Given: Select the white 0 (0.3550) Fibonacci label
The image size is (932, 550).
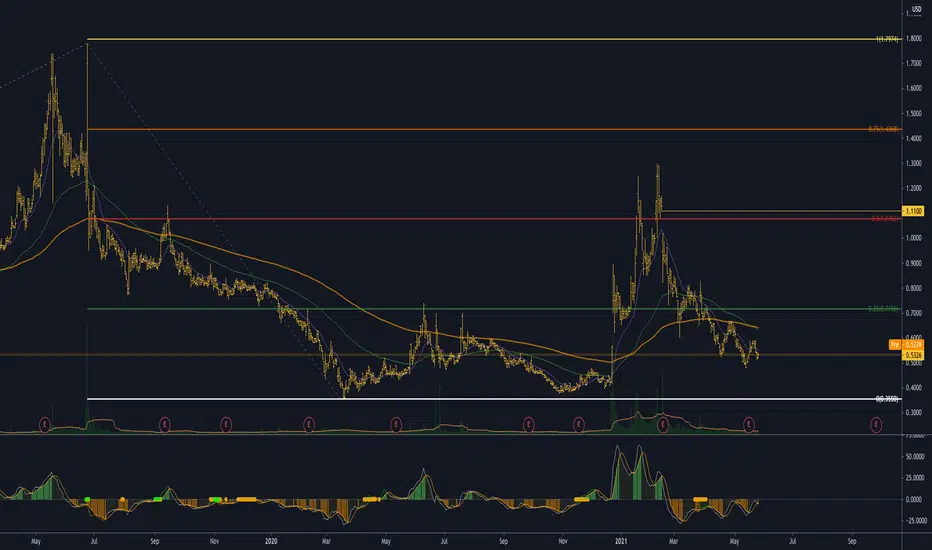Looking at the screenshot, I should (x=887, y=399).
